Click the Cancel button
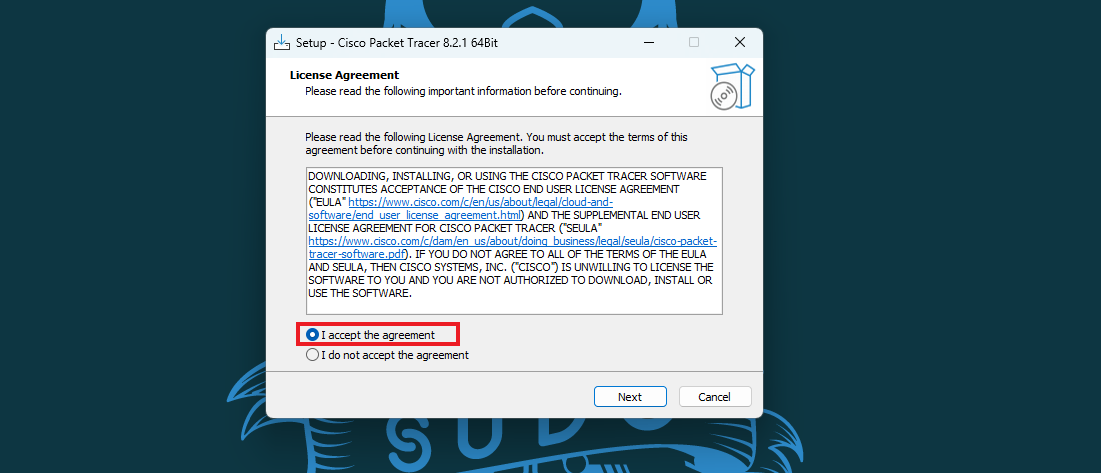 pos(715,397)
